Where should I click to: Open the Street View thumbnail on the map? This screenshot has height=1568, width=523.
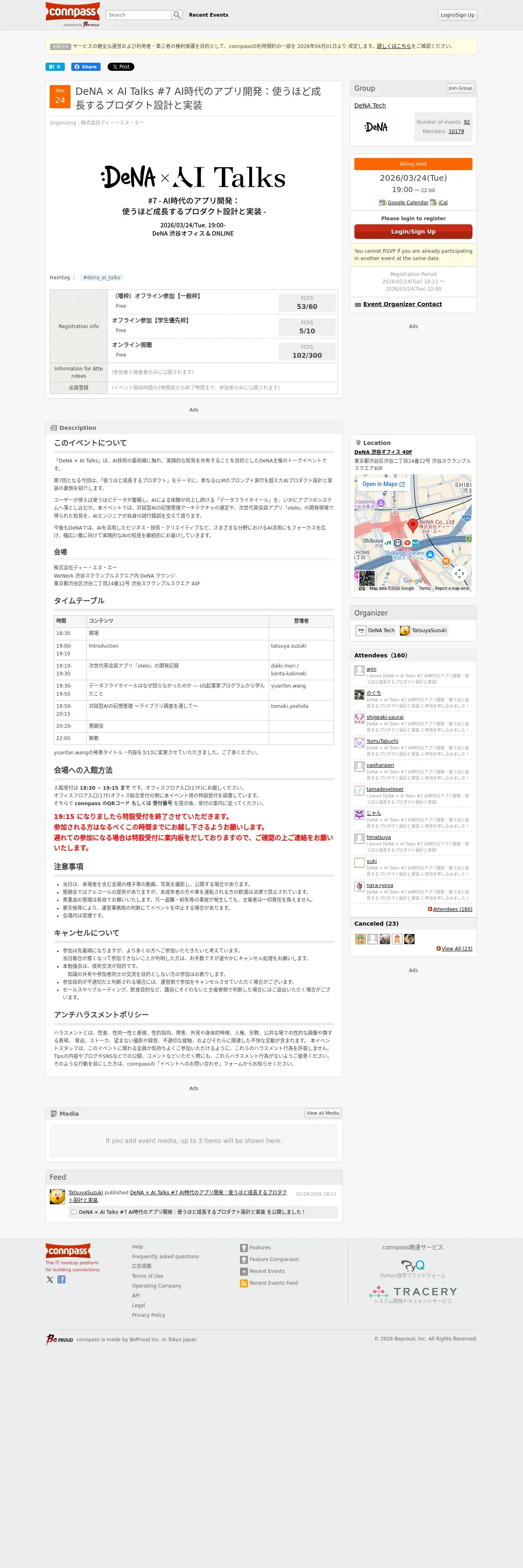pyautogui.click(x=367, y=578)
